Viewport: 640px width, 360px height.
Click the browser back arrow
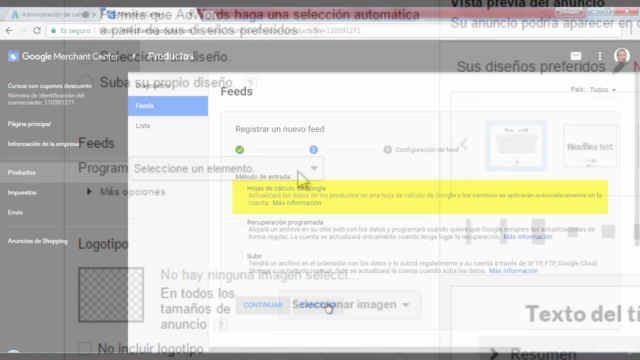pos(9,31)
